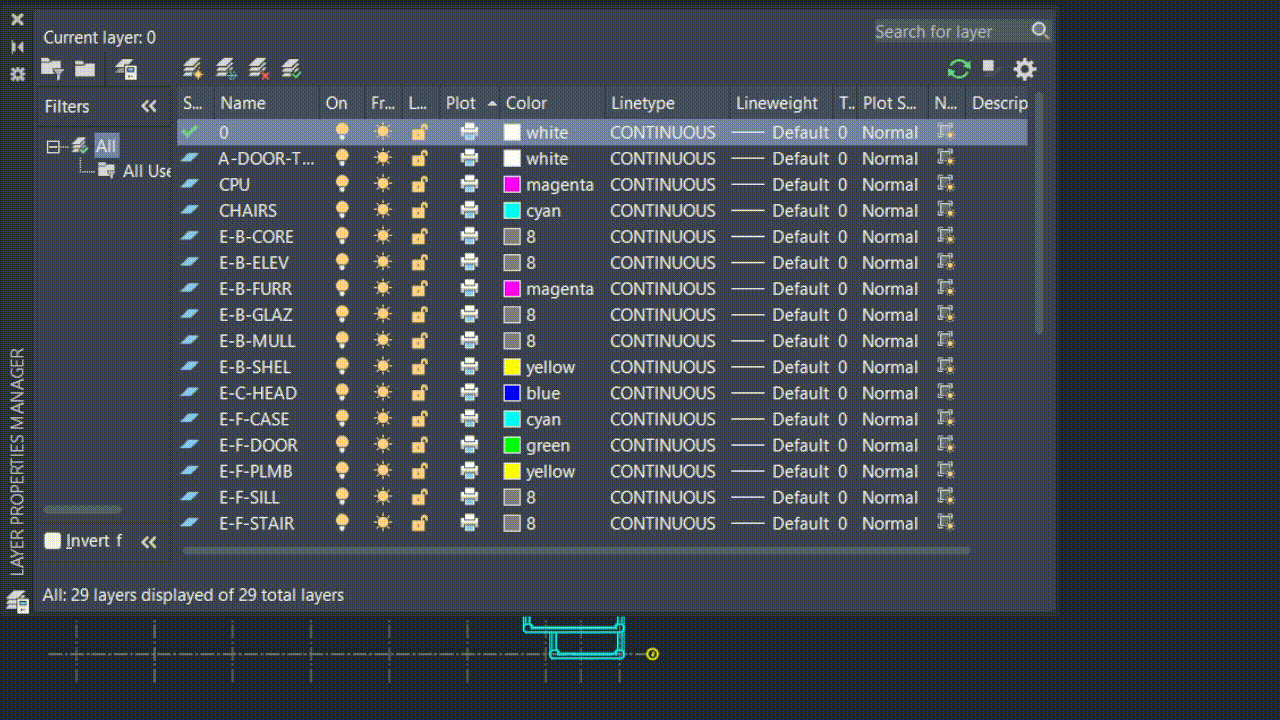Open layer settings gear
This screenshot has height=720, width=1280.
tap(1025, 69)
